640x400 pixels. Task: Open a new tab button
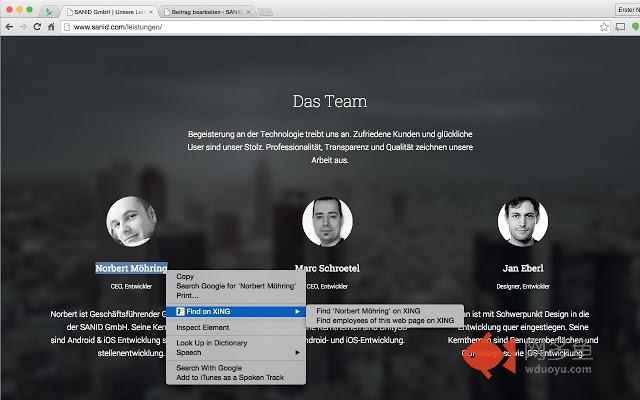point(265,10)
